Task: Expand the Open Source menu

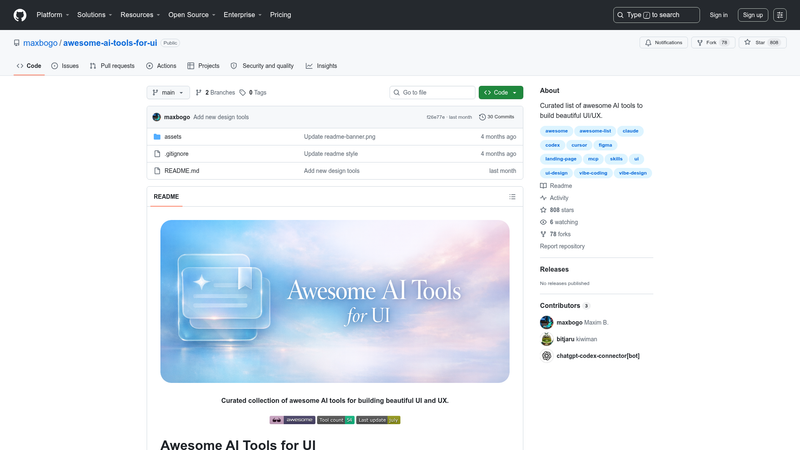Action: [192, 15]
